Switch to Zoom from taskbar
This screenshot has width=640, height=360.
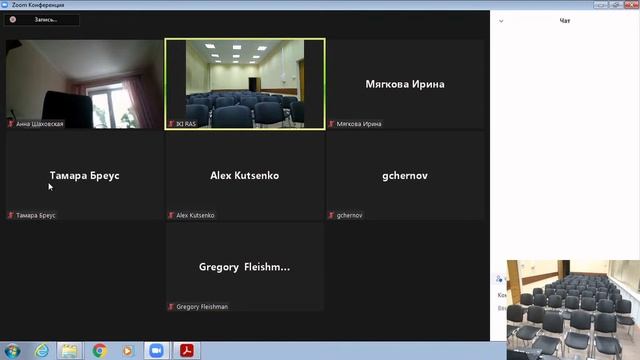[x=156, y=351]
